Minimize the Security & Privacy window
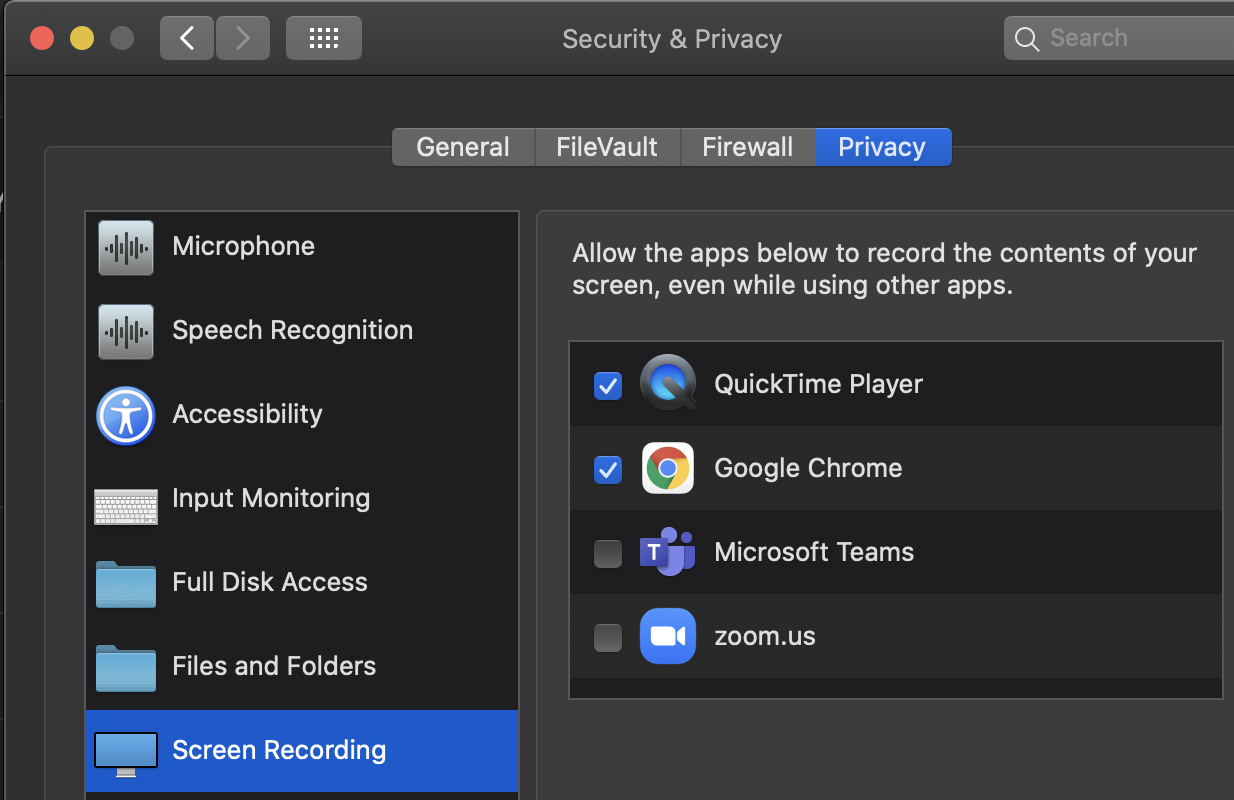The image size is (1234, 800). [x=82, y=39]
